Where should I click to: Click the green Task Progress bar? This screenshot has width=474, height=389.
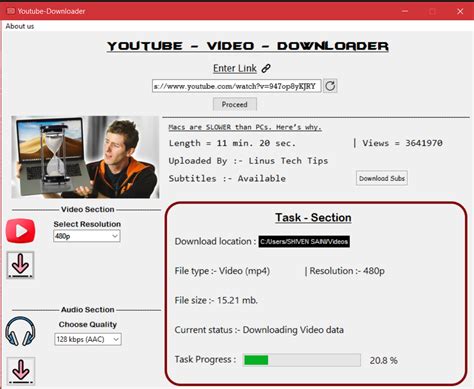pos(302,360)
